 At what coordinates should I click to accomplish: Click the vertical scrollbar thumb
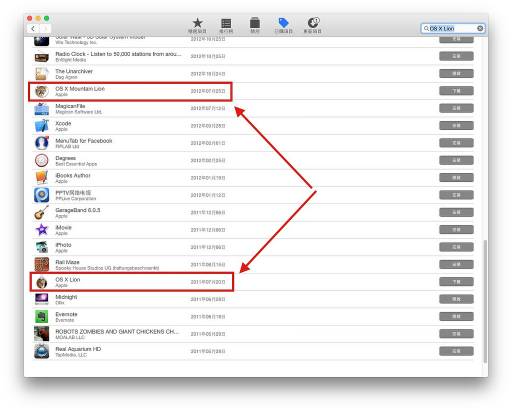coord(485,301)
